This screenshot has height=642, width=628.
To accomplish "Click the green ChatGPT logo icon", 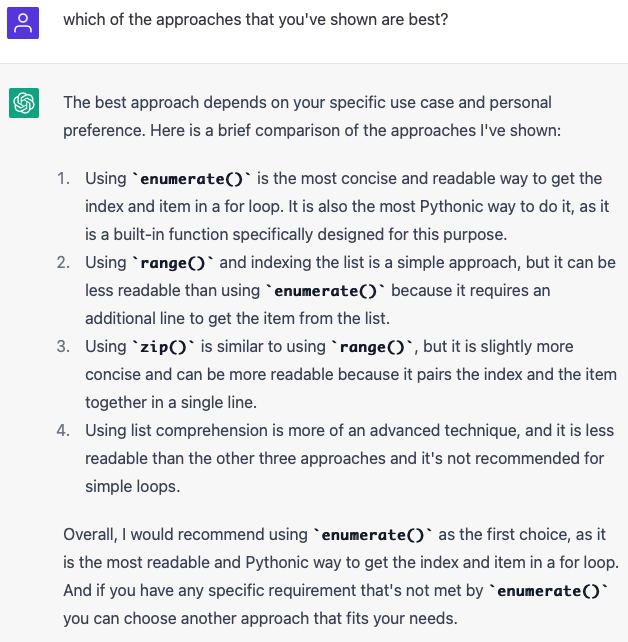I will (24, 103).
